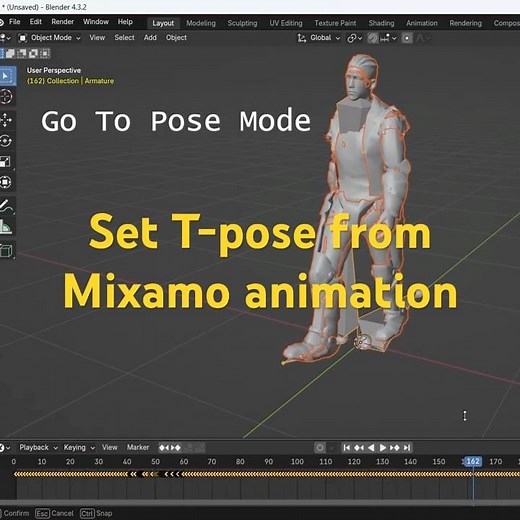This screenshot has height=520, width=520.
Task: Choose Subtract selection mode icon
Action: pos(22,53)
